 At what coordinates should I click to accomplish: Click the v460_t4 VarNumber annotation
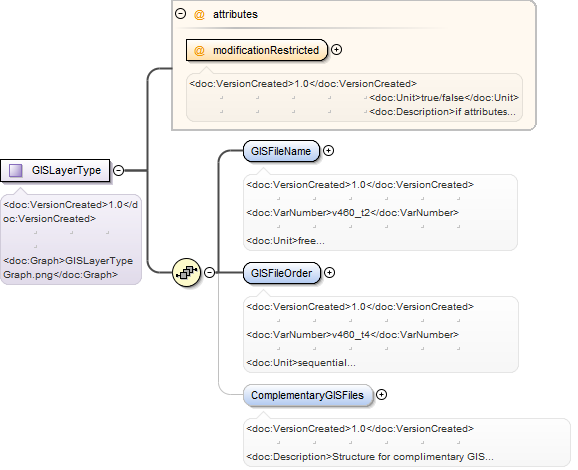(x=352, y=335)
